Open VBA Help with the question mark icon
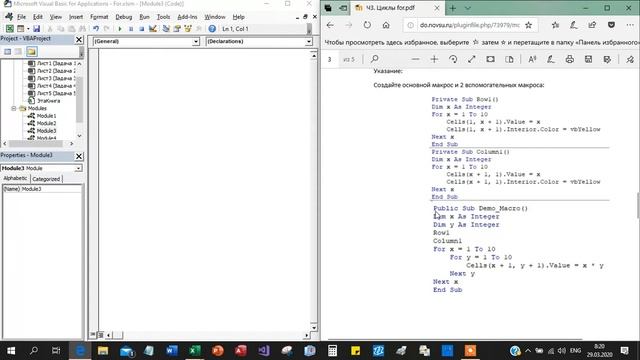640x360 pixels. click(212, 29)
